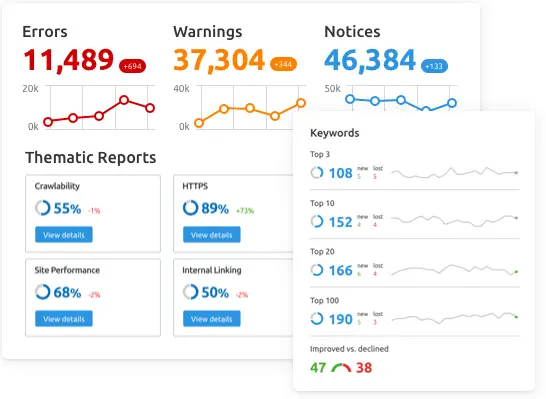This screenshot has height=399, width=546.
Task: Select the peak point on Errors chart
Action: click(124, 100)
